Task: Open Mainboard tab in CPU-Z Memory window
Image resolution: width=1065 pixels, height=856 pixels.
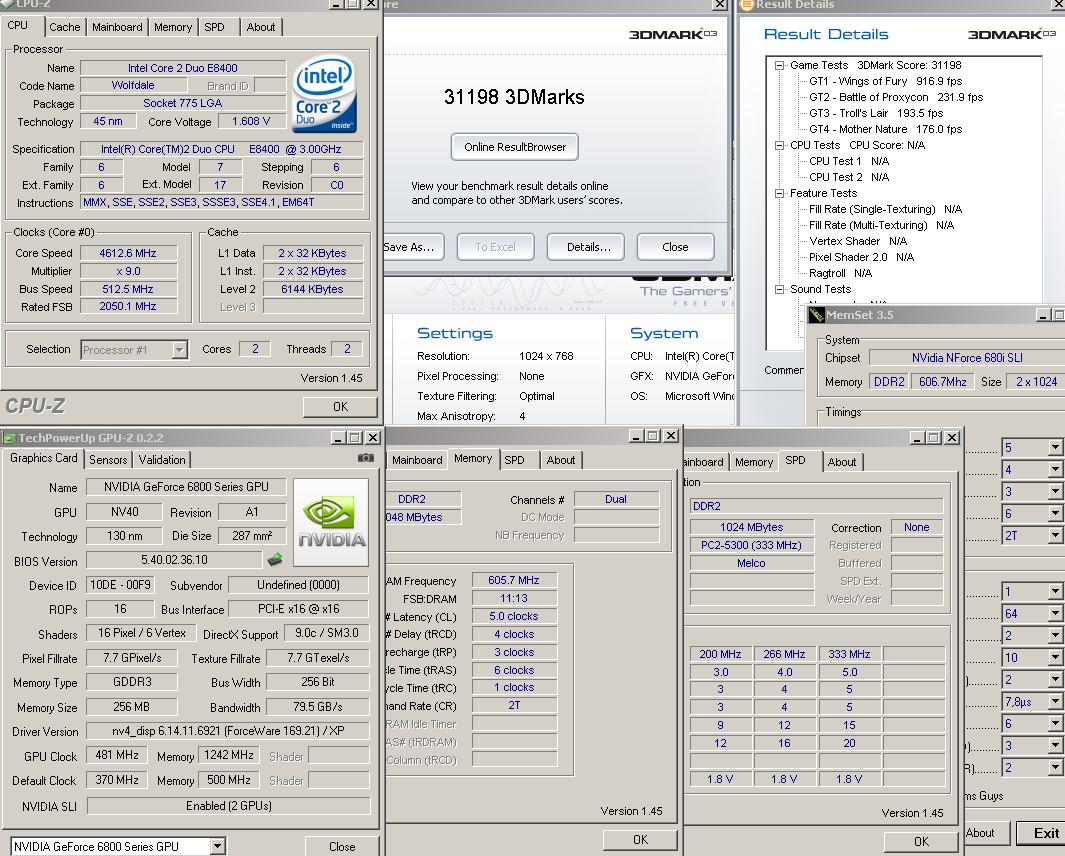Action: (417, 460)
